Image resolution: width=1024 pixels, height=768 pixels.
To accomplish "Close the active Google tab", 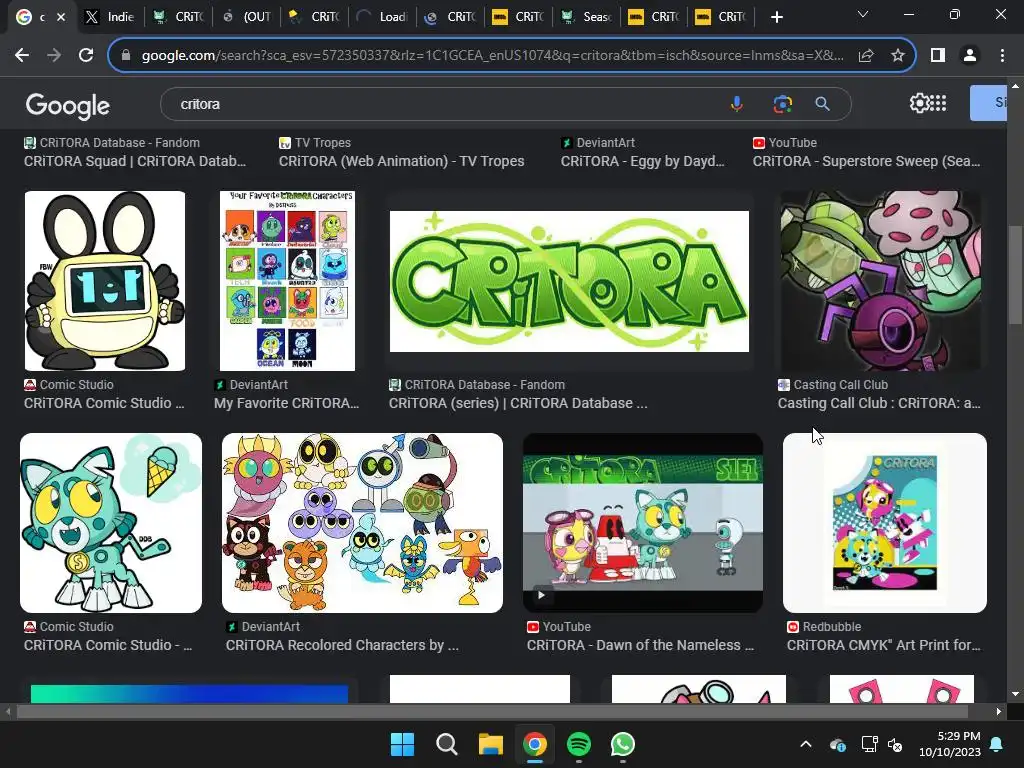I will click(x=61, y=17).
